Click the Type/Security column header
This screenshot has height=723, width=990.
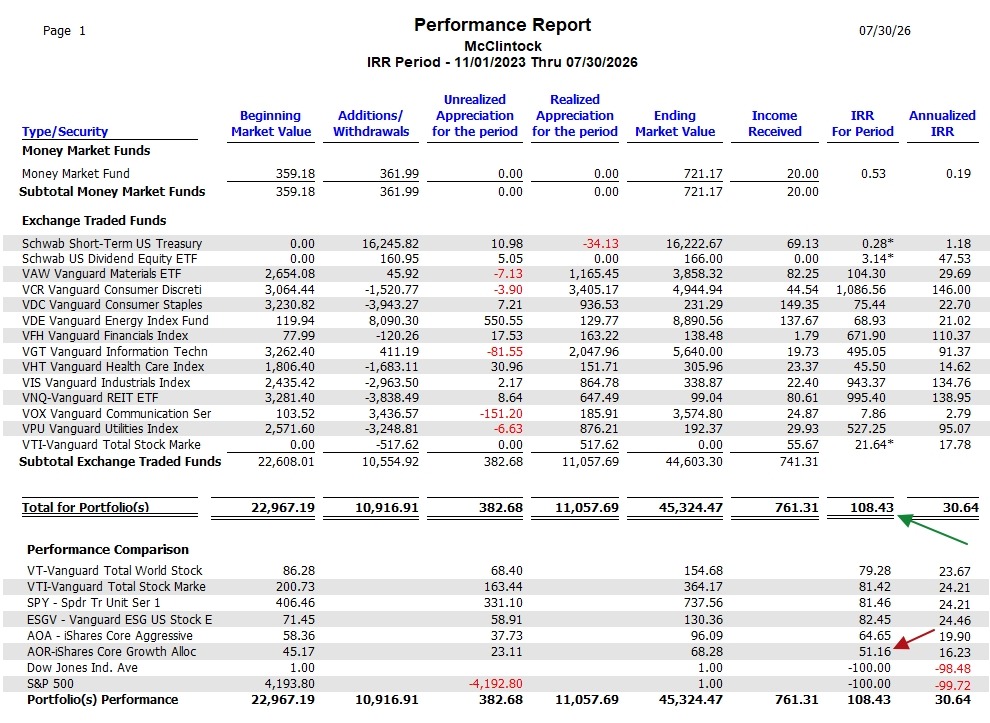65,131
